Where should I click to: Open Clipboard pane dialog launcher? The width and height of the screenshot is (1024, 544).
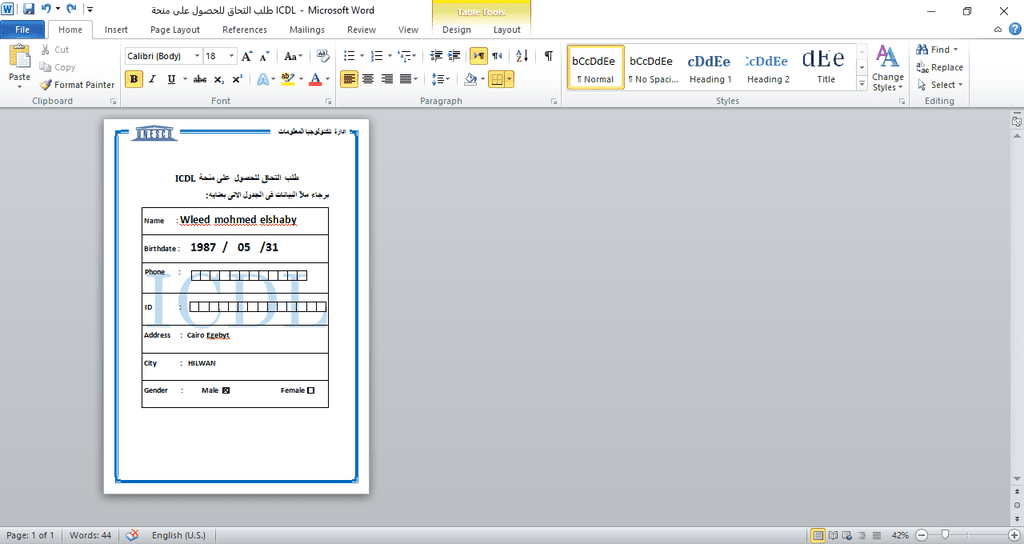(x=113, y=102)
